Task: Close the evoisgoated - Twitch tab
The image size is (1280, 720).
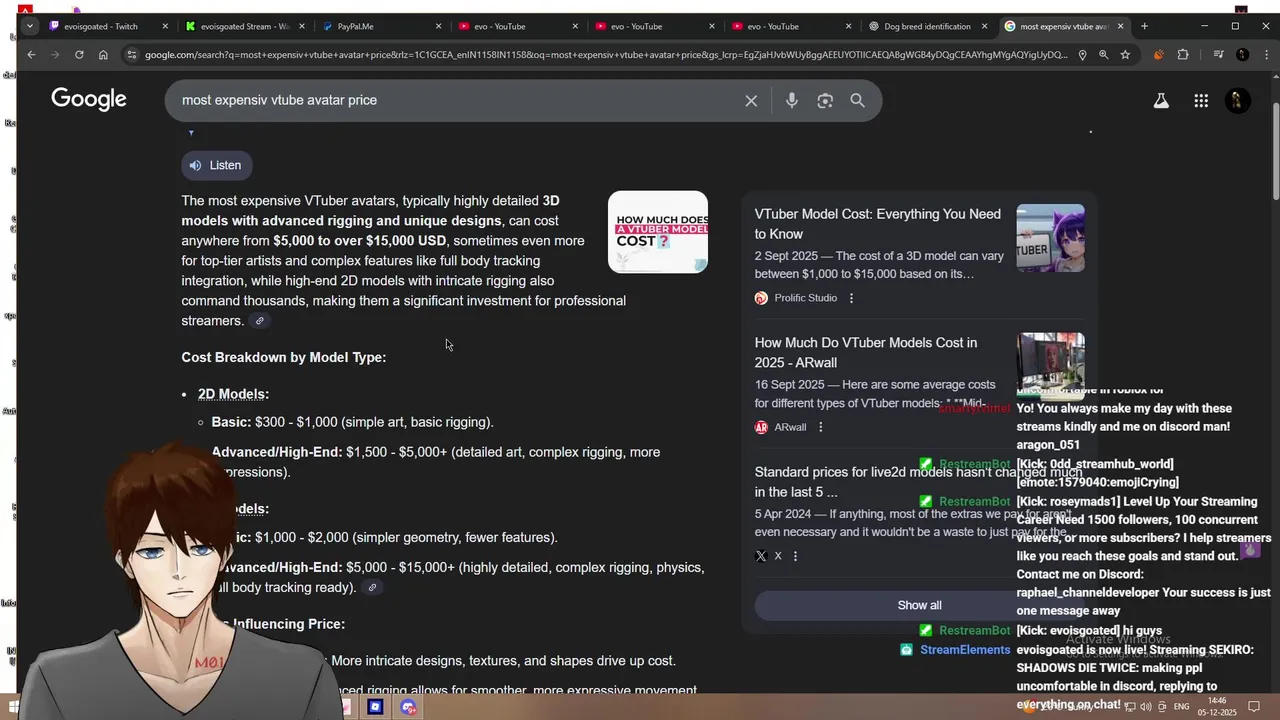Action: [x=165, y=26]
